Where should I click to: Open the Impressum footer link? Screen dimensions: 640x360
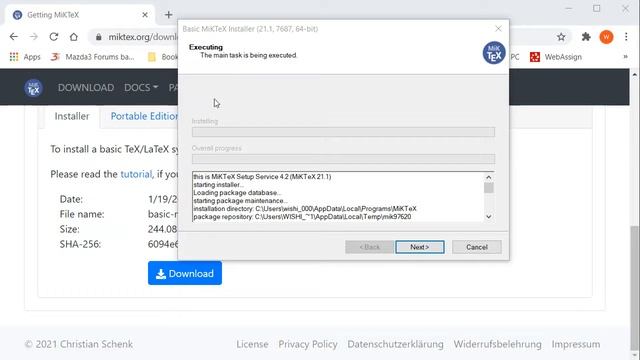(576, 344)
